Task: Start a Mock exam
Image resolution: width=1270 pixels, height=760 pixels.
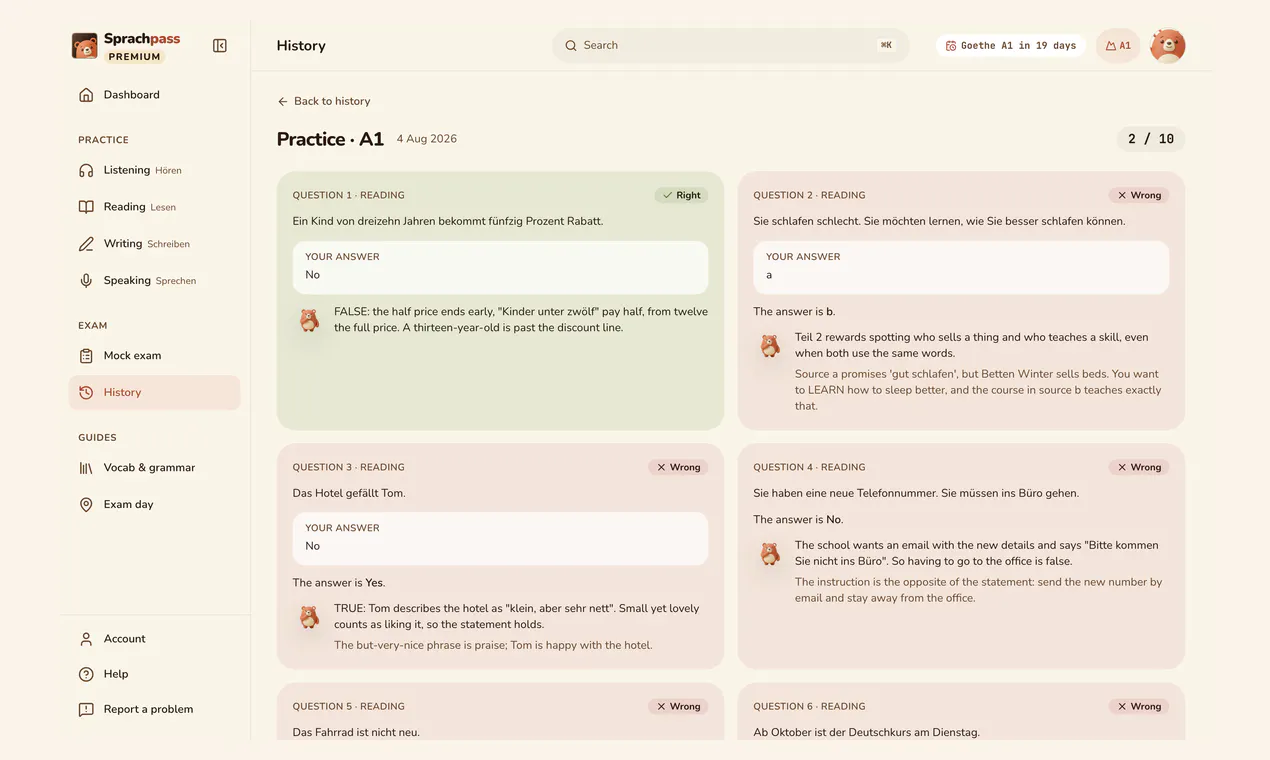Action: click(x=155, y=356)
